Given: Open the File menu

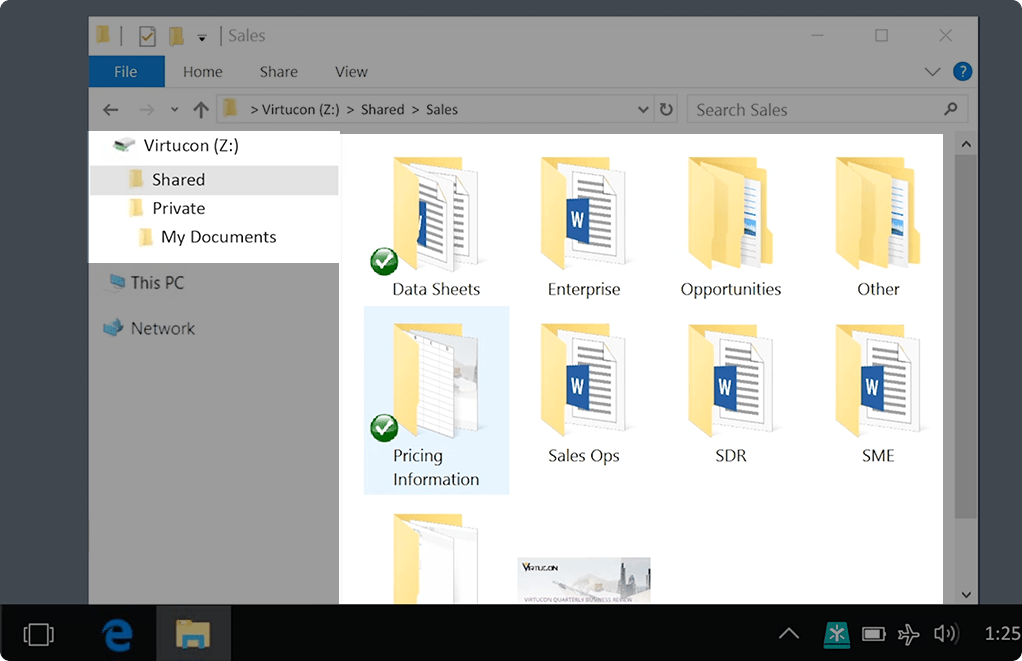Looking at the screenshot, I should pyautogui.click(x=126, y=71).
